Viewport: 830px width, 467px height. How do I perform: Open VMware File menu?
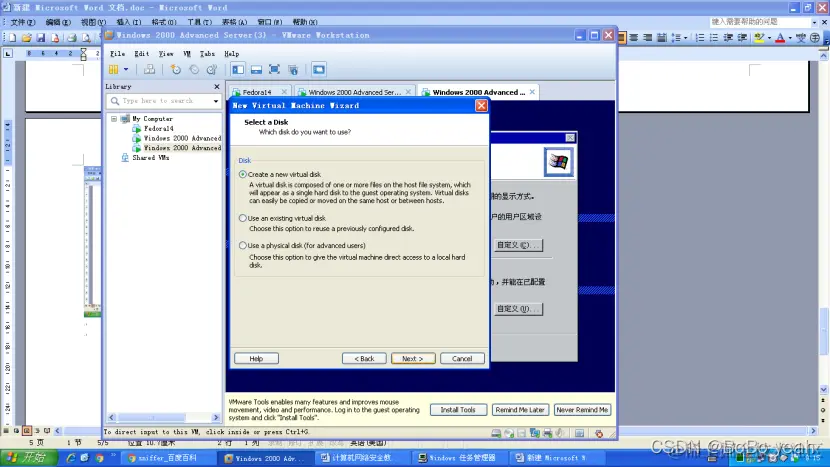pyautogui.click(x=118, y=53)
